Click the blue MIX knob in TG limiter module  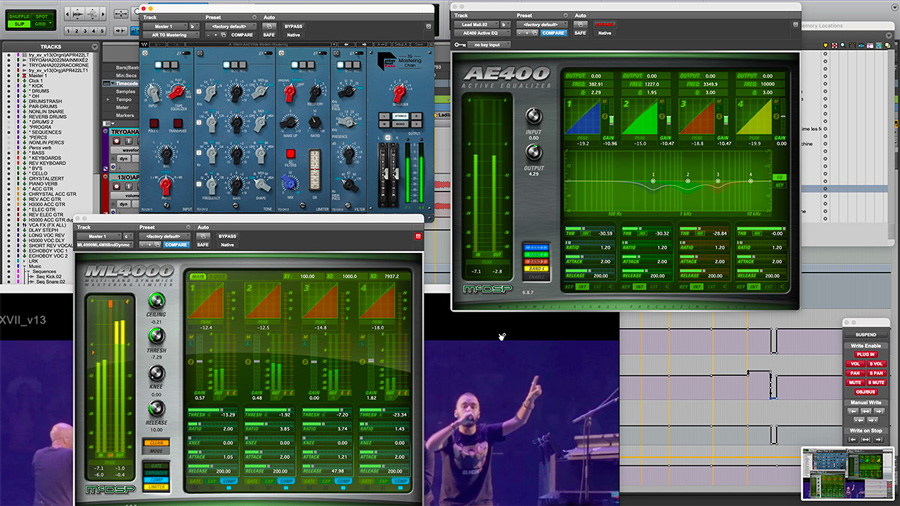(x=290, y=182)
